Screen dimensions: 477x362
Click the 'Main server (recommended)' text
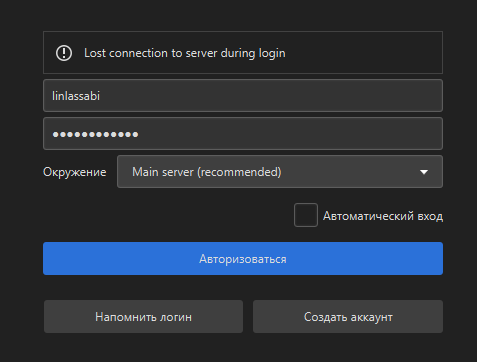pos(207,172)
